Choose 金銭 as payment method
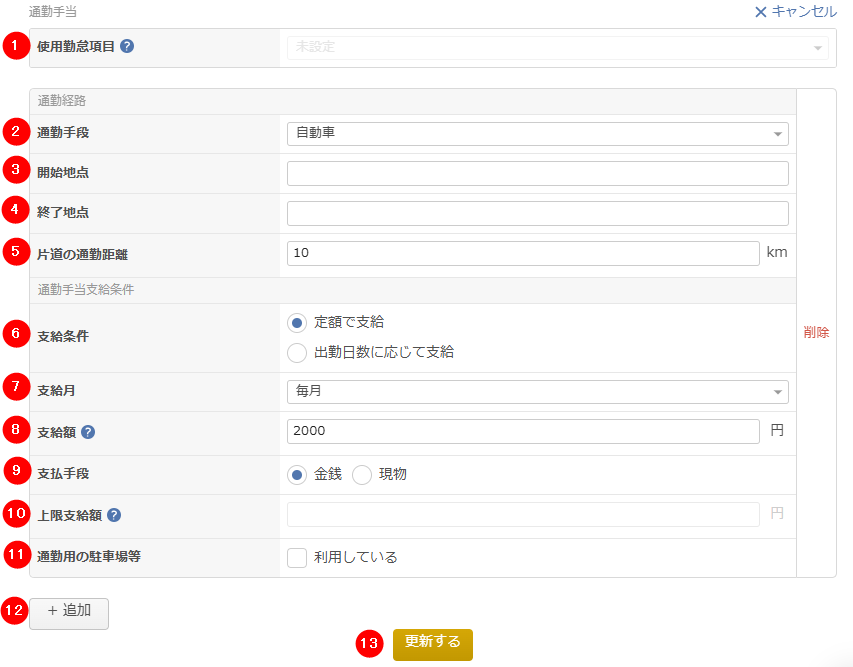 coord(296,474)
